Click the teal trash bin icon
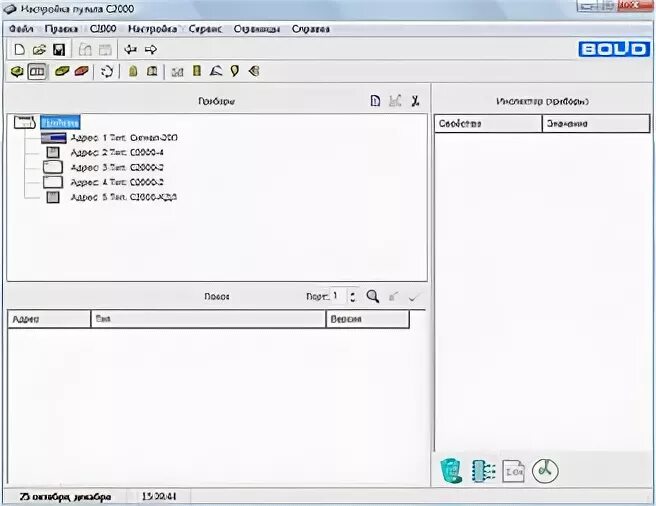Screen dimensions: 656x506 click(451, 471)
